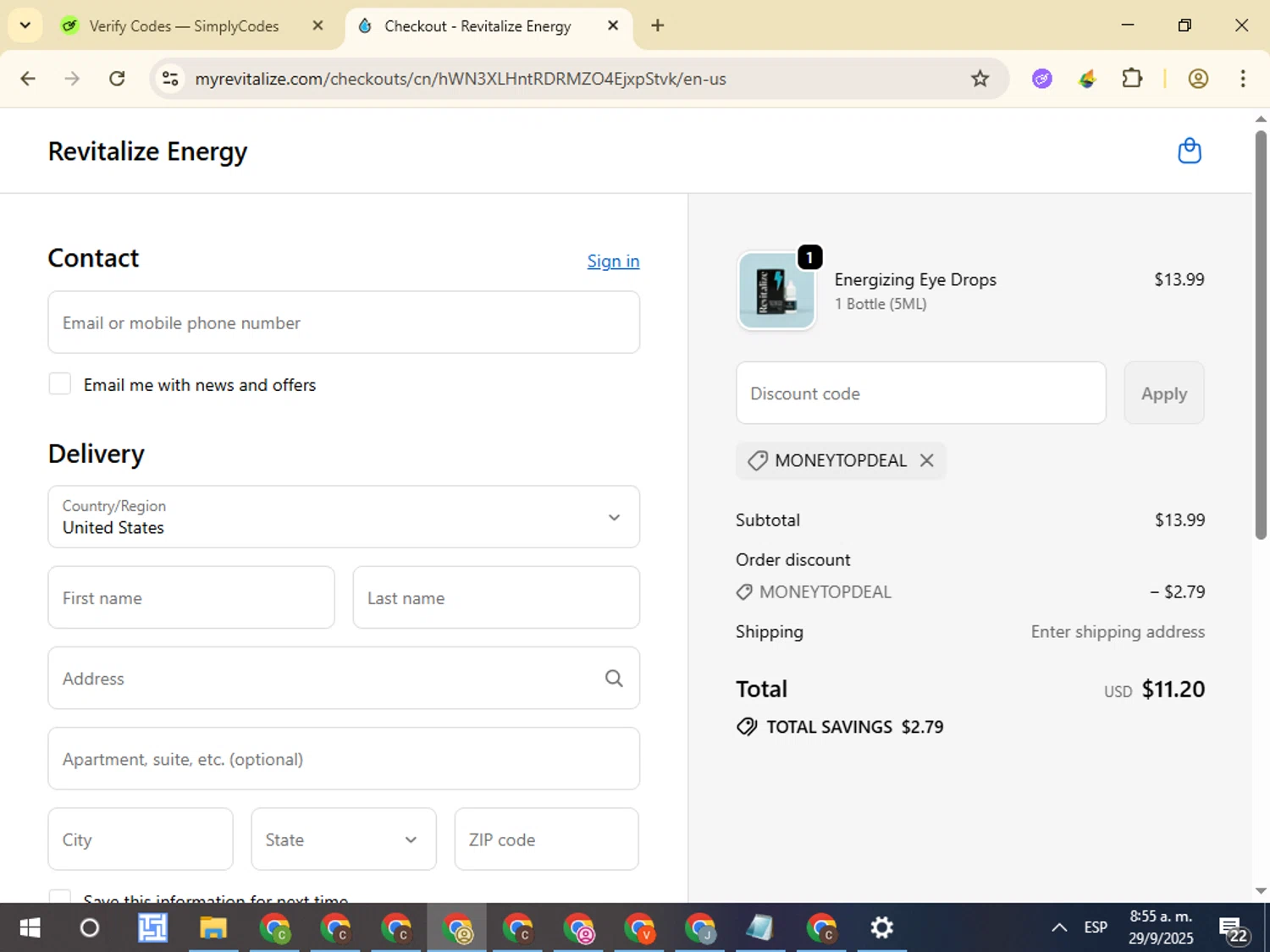Click the TOTAL SAVINGS $2.79 text

(x=854, y=727)
